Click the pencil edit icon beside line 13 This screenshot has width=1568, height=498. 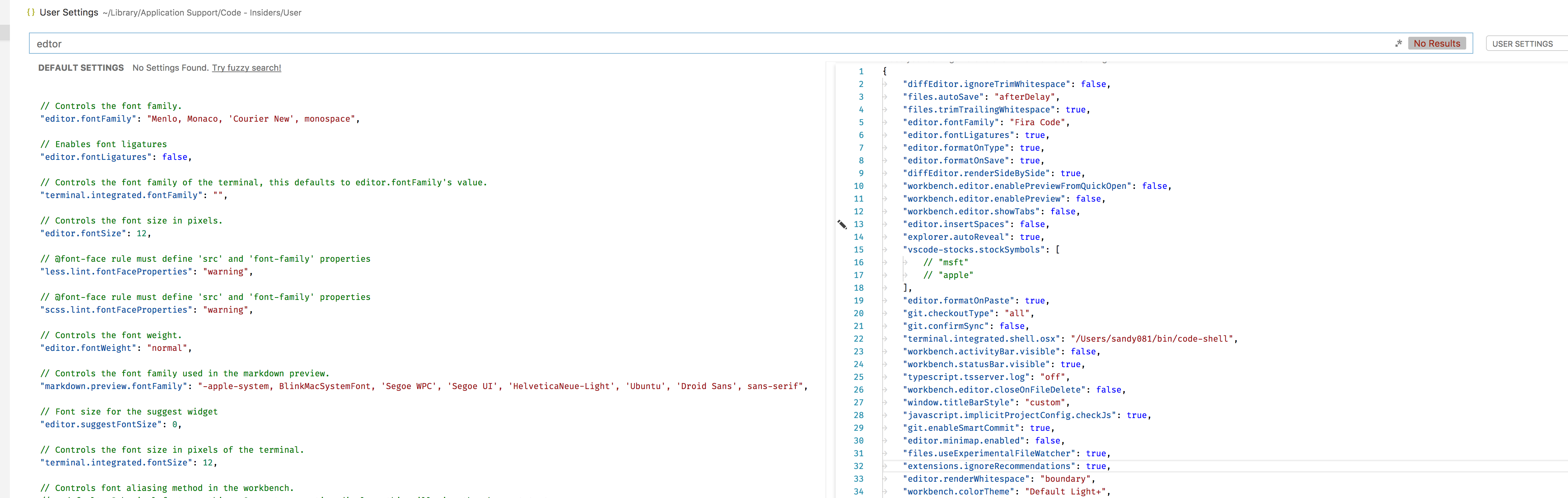[842, 225]
